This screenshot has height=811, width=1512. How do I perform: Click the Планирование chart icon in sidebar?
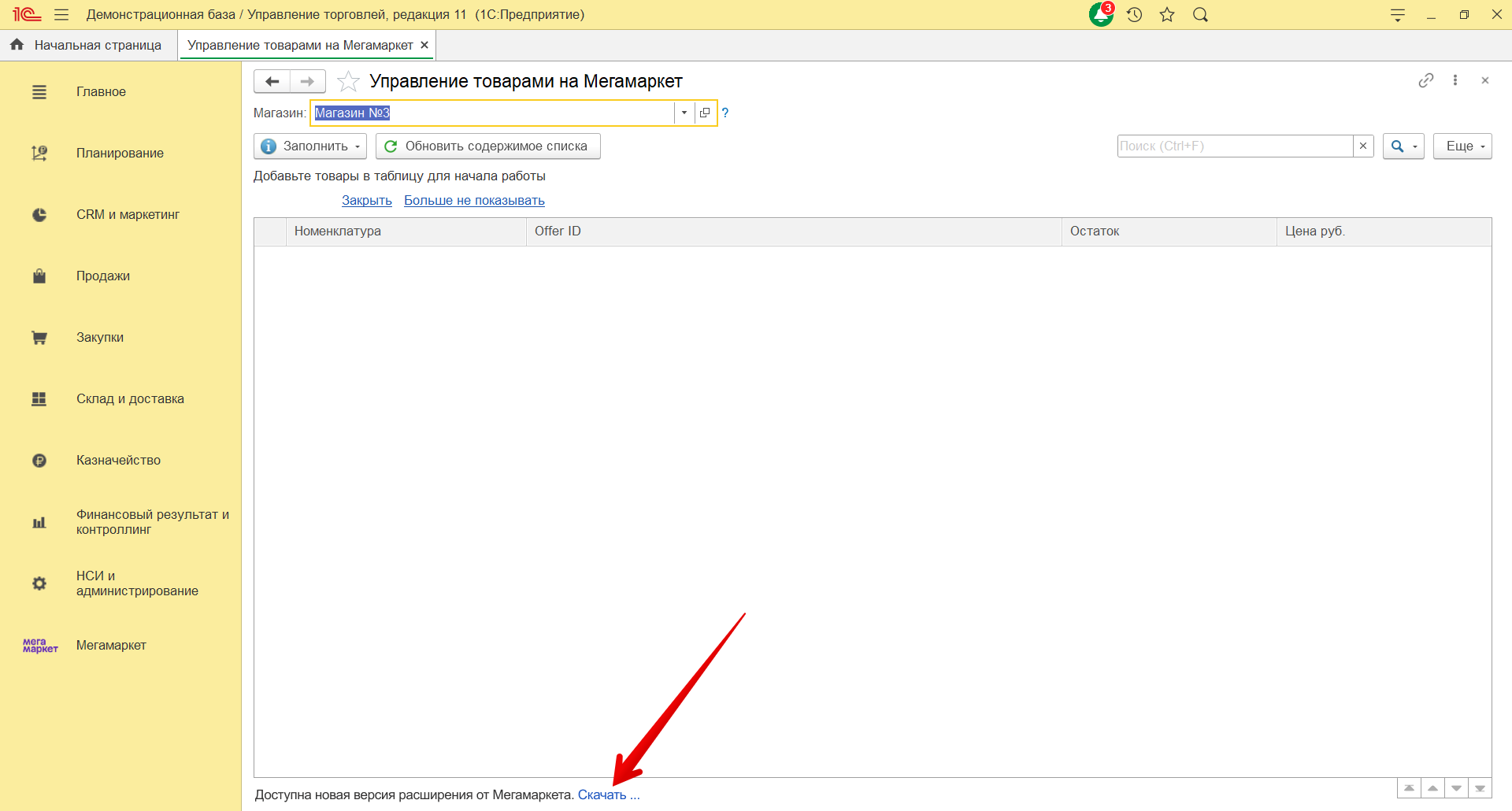39,154
